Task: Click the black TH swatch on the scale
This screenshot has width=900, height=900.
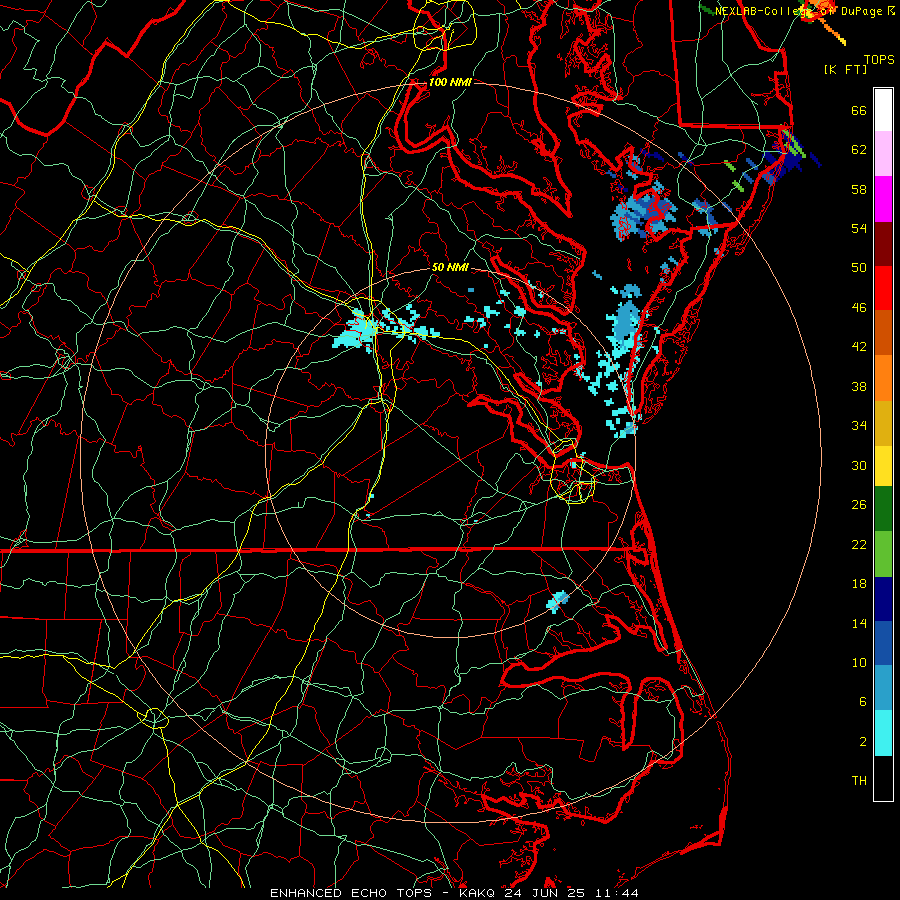Action: (x=883, y=778)
